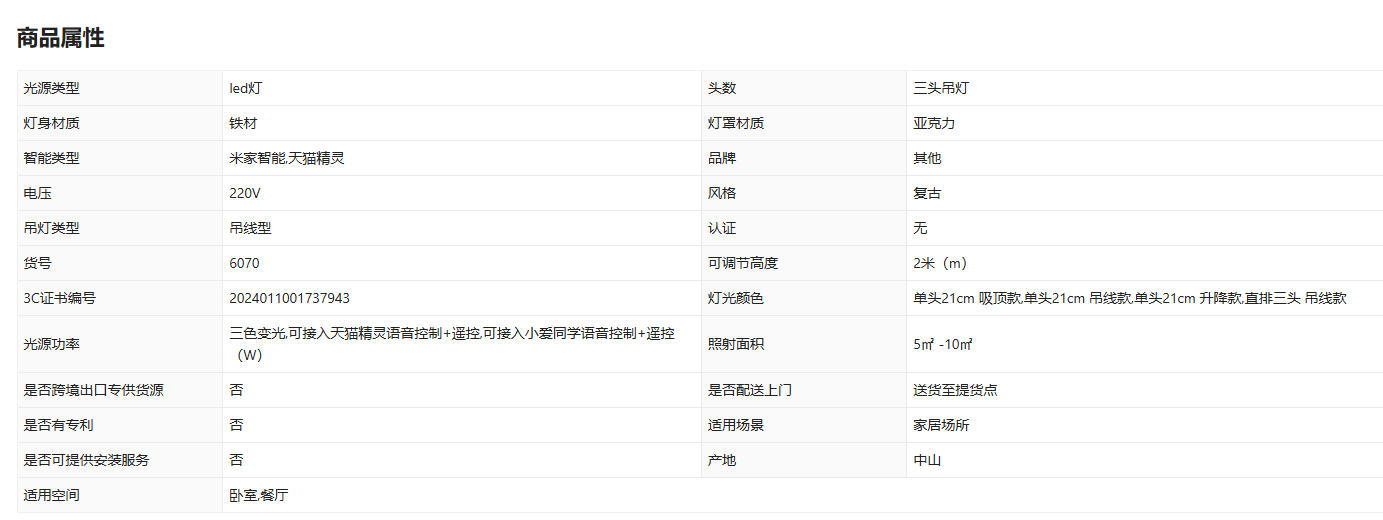Click the 送货至提货点 delivery value
This screenshot has height=520, width=1383.
click(954, 390)
